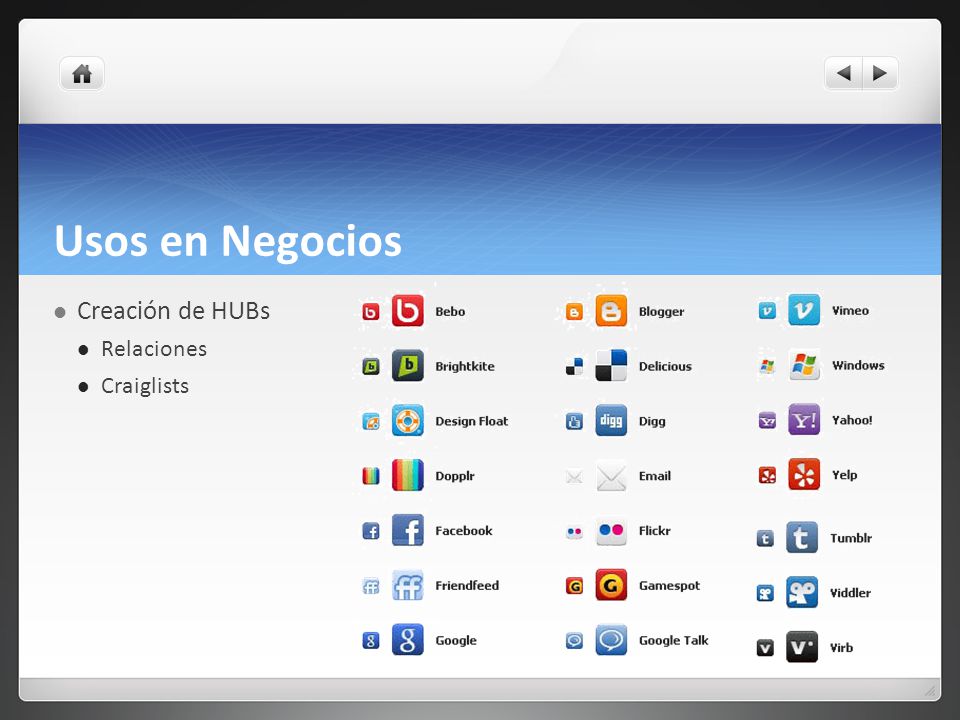Click the small Delicious icon
This screenshot has height=720, width=960.
coord(574,367)
